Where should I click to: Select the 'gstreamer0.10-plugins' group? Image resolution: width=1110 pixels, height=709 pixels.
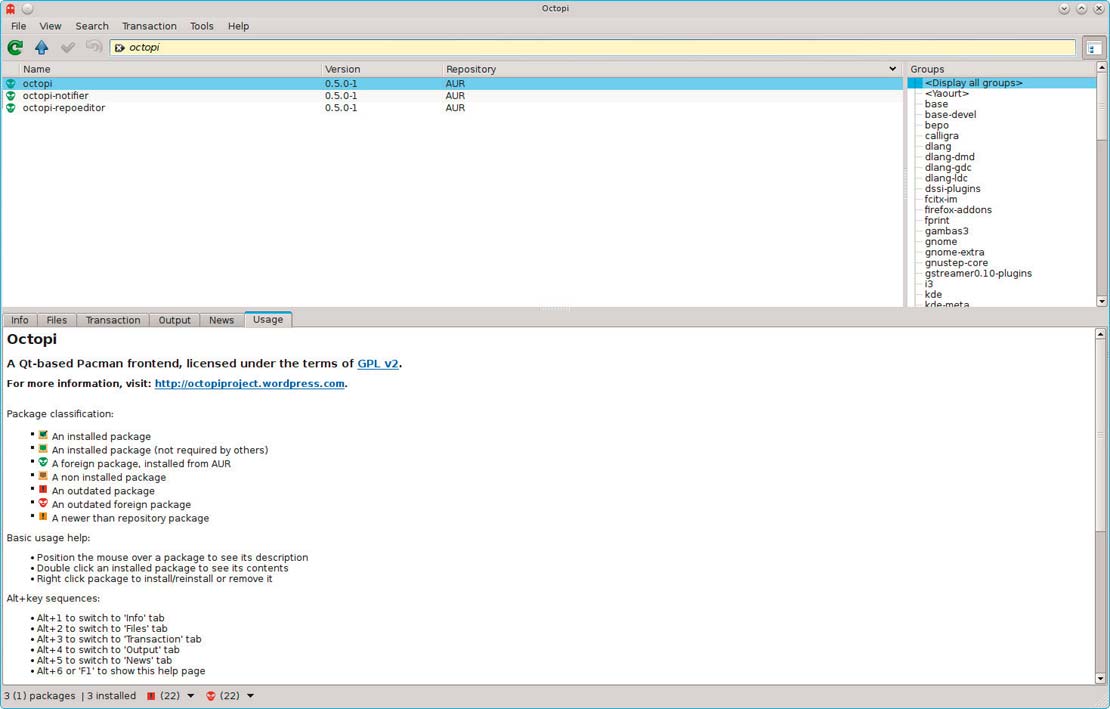point(978,274)
